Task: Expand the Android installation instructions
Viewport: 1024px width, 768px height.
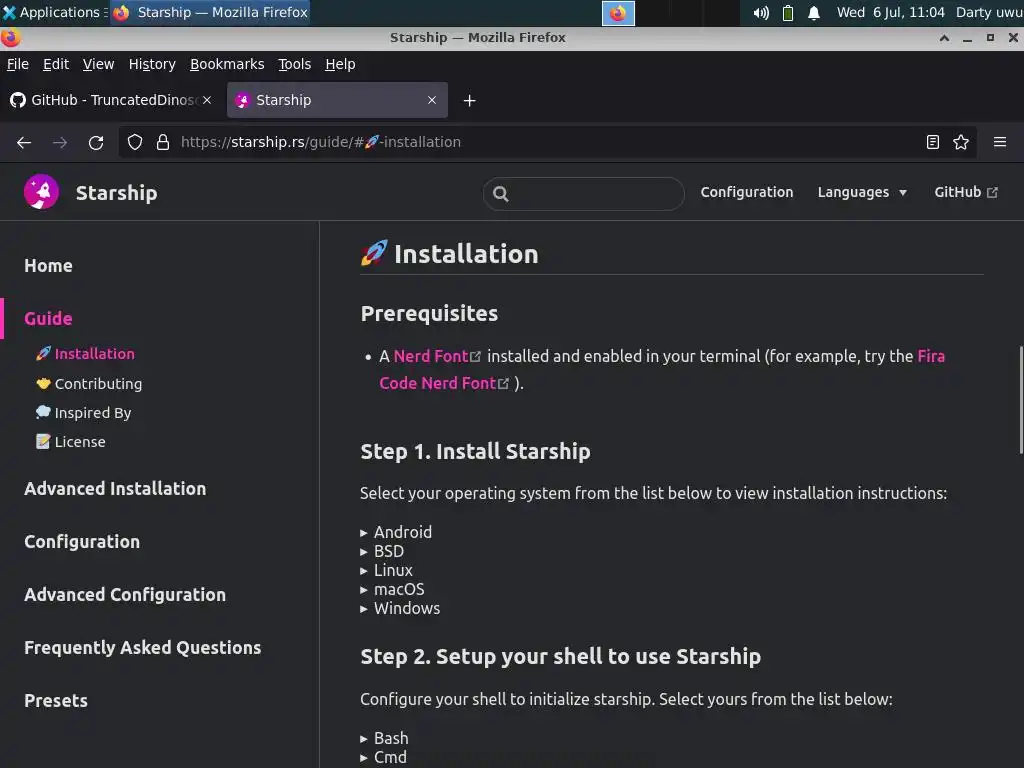Action: point(396,532)
